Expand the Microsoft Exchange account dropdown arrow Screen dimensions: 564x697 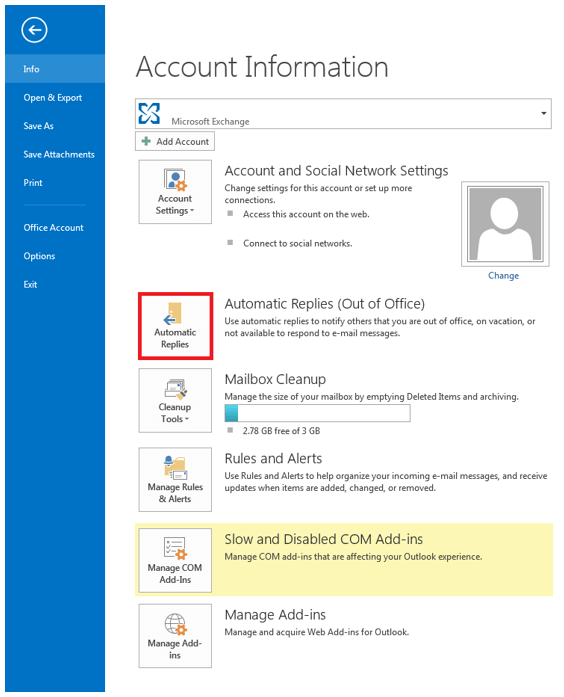pyautogui.click(x=543, y=113)
